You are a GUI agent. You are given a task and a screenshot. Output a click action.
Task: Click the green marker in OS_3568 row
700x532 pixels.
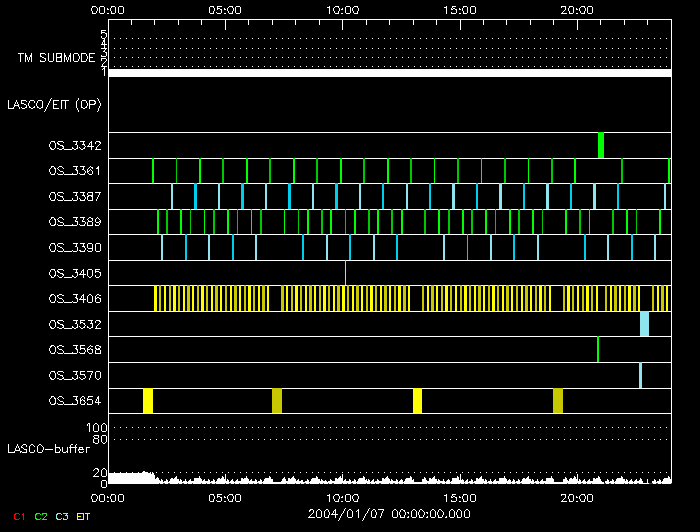598,349
